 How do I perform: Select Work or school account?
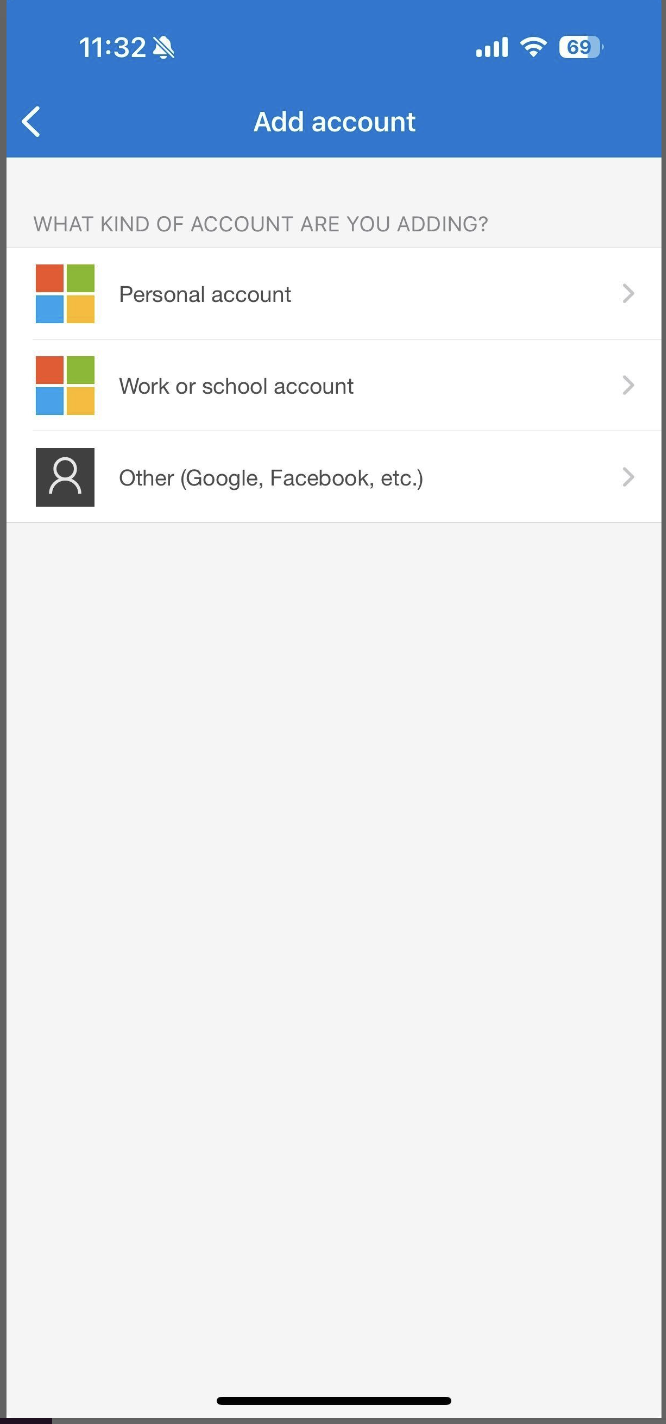click(x=333, y=386)
